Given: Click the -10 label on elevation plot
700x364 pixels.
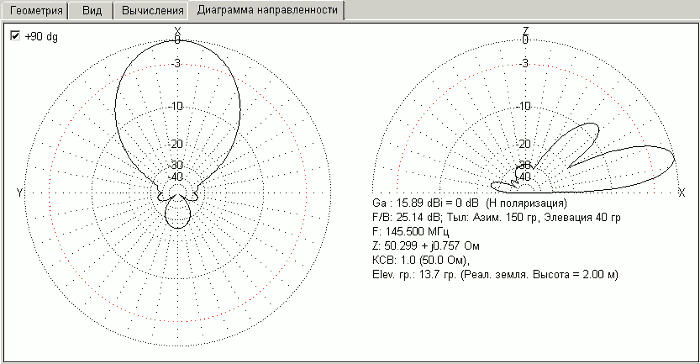Looking at the screenshot, I should pos(524,106).
